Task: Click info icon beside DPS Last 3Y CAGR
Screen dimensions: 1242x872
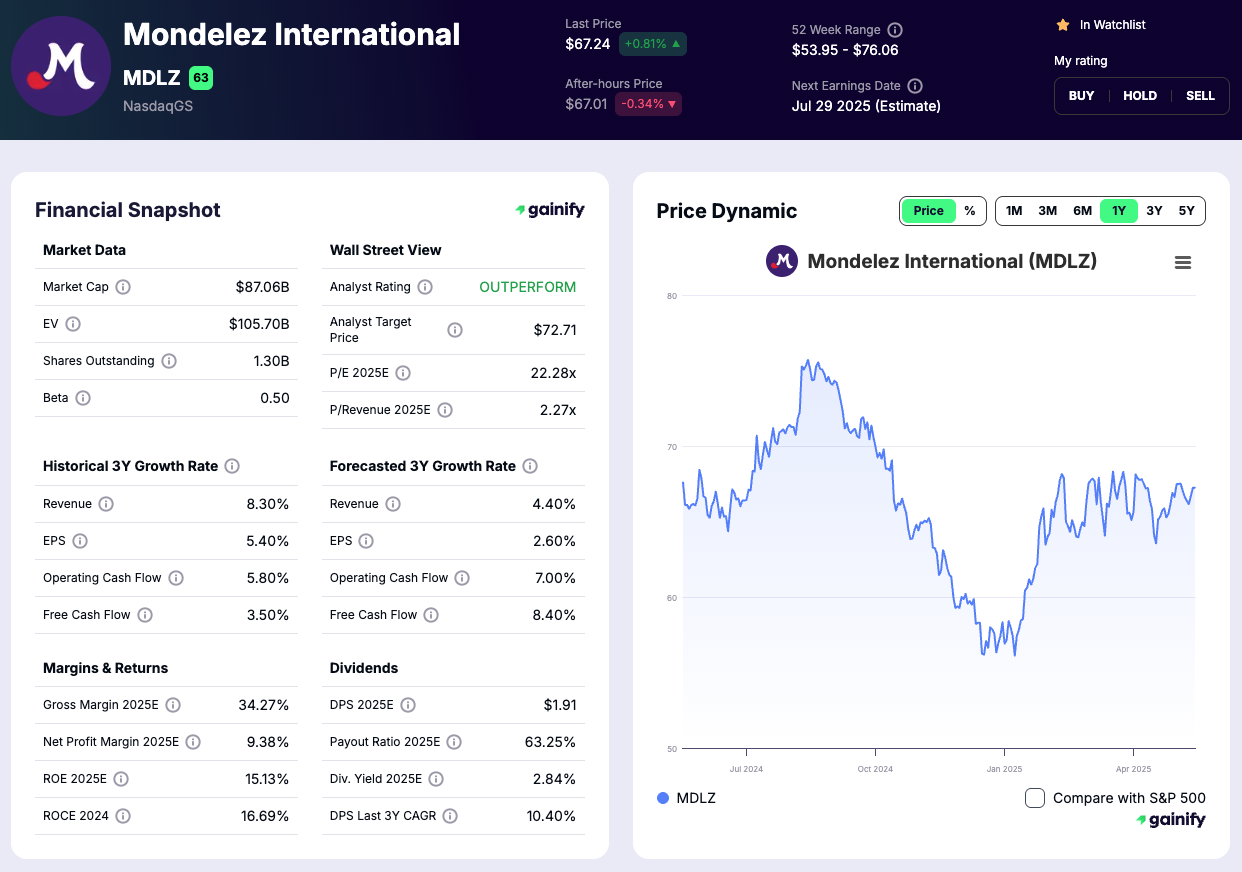Action: tap(450, 816)
